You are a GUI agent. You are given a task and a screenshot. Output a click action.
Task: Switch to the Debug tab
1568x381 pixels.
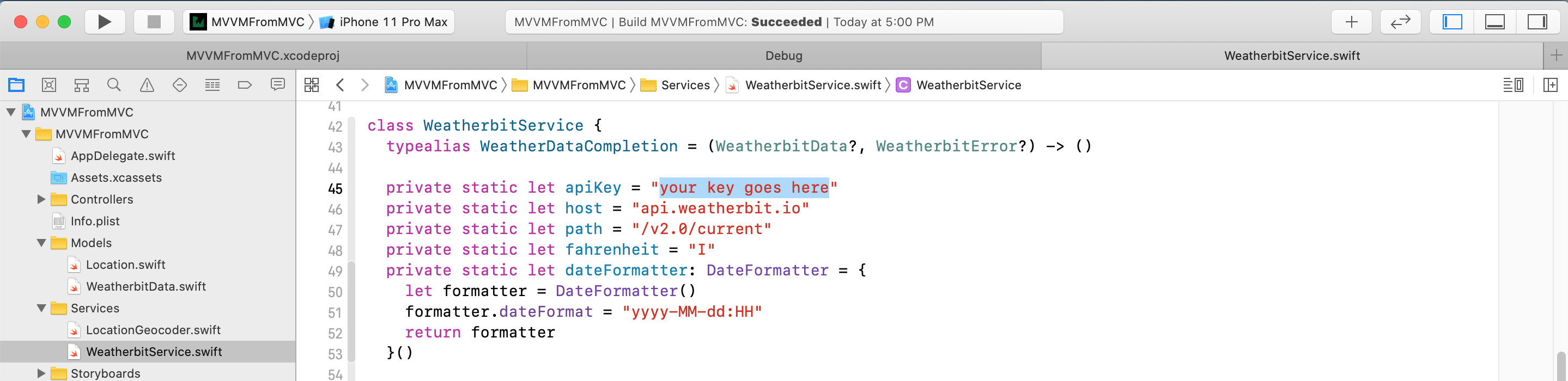pyautogui.click(x=784, y=56)
